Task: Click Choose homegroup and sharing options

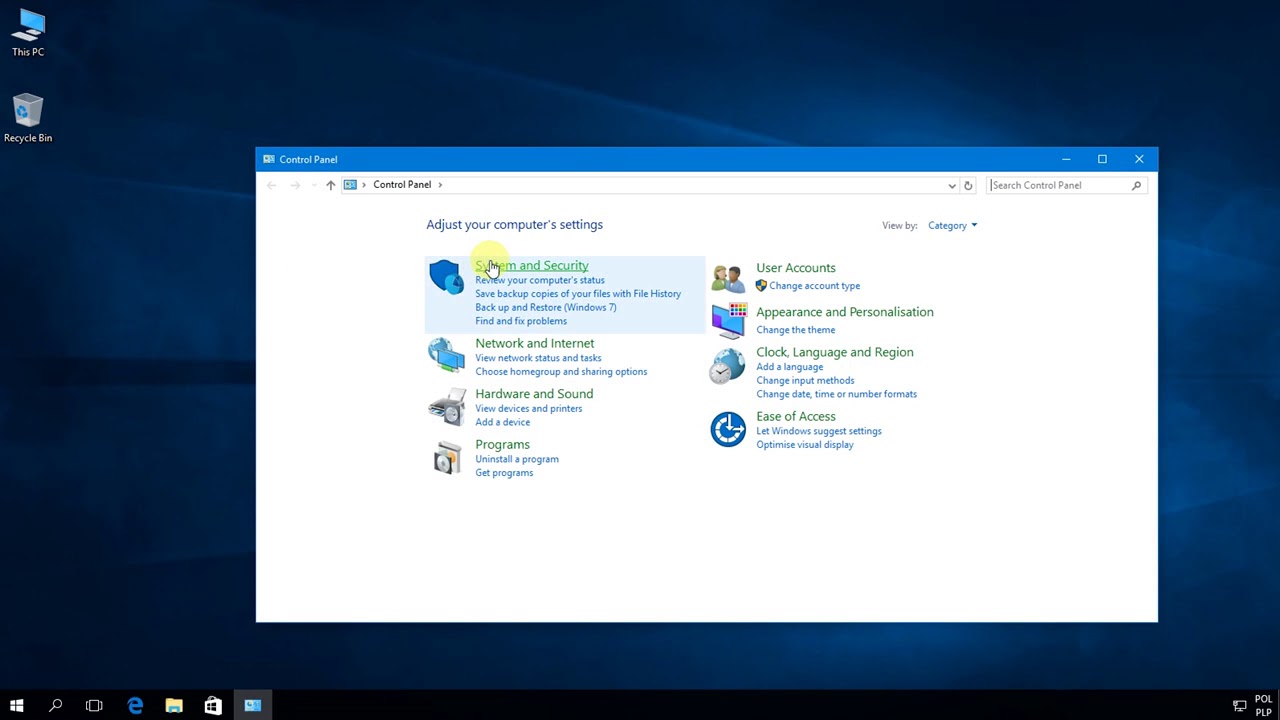Action: click(x=561, y=372)
